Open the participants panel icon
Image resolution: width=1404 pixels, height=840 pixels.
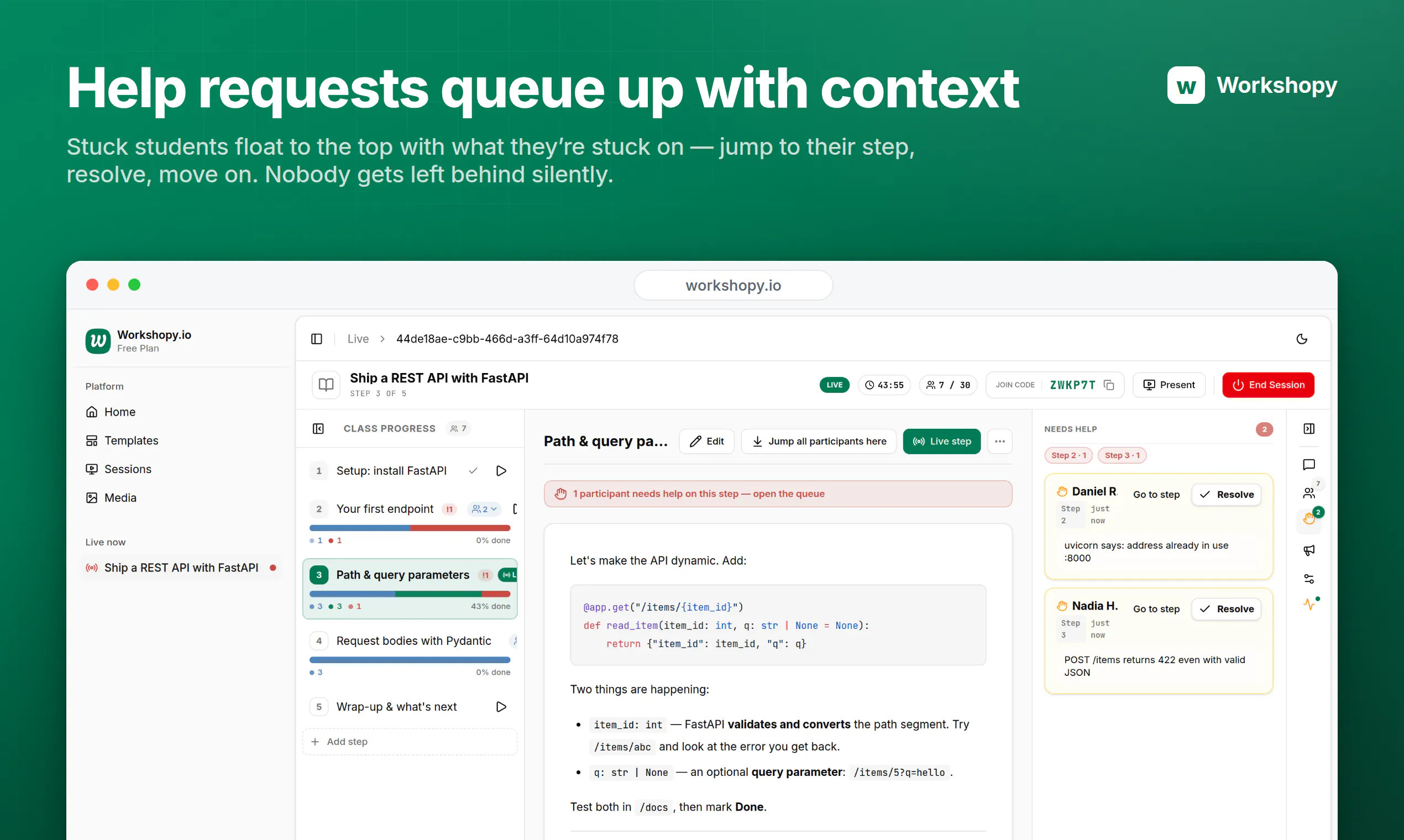pyautogui.click(x=1309, y=493)
